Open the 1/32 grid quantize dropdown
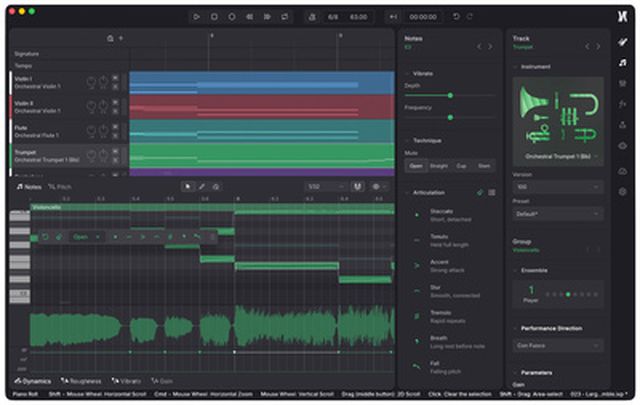The width and height of the screenshot is (640, 405). point(325,187)
